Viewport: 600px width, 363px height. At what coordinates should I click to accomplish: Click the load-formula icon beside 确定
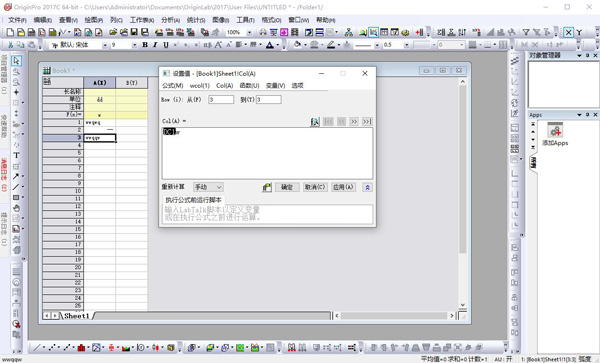click(267, 187)
